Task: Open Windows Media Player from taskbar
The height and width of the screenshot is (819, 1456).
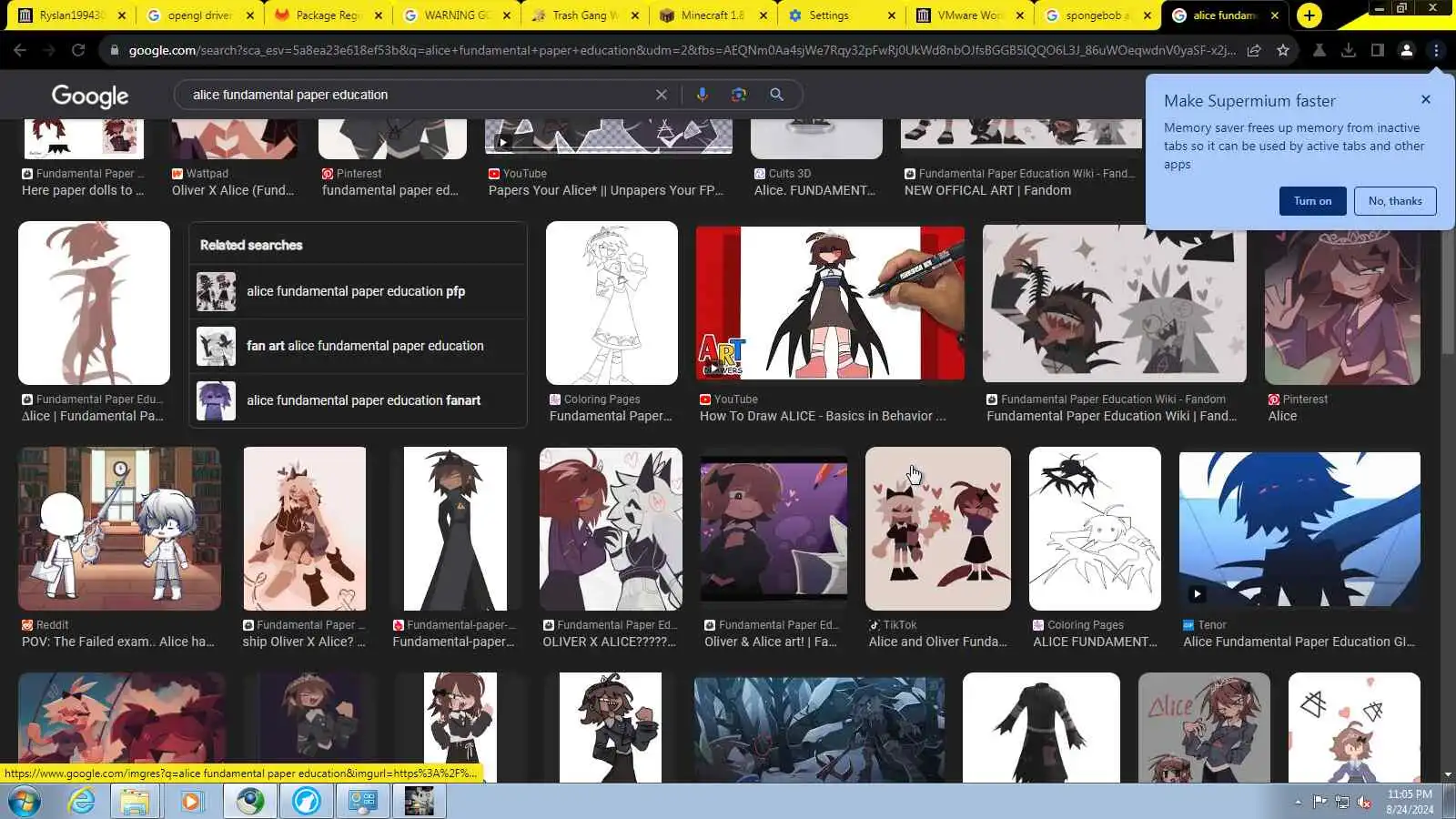Action: (191, 801)
